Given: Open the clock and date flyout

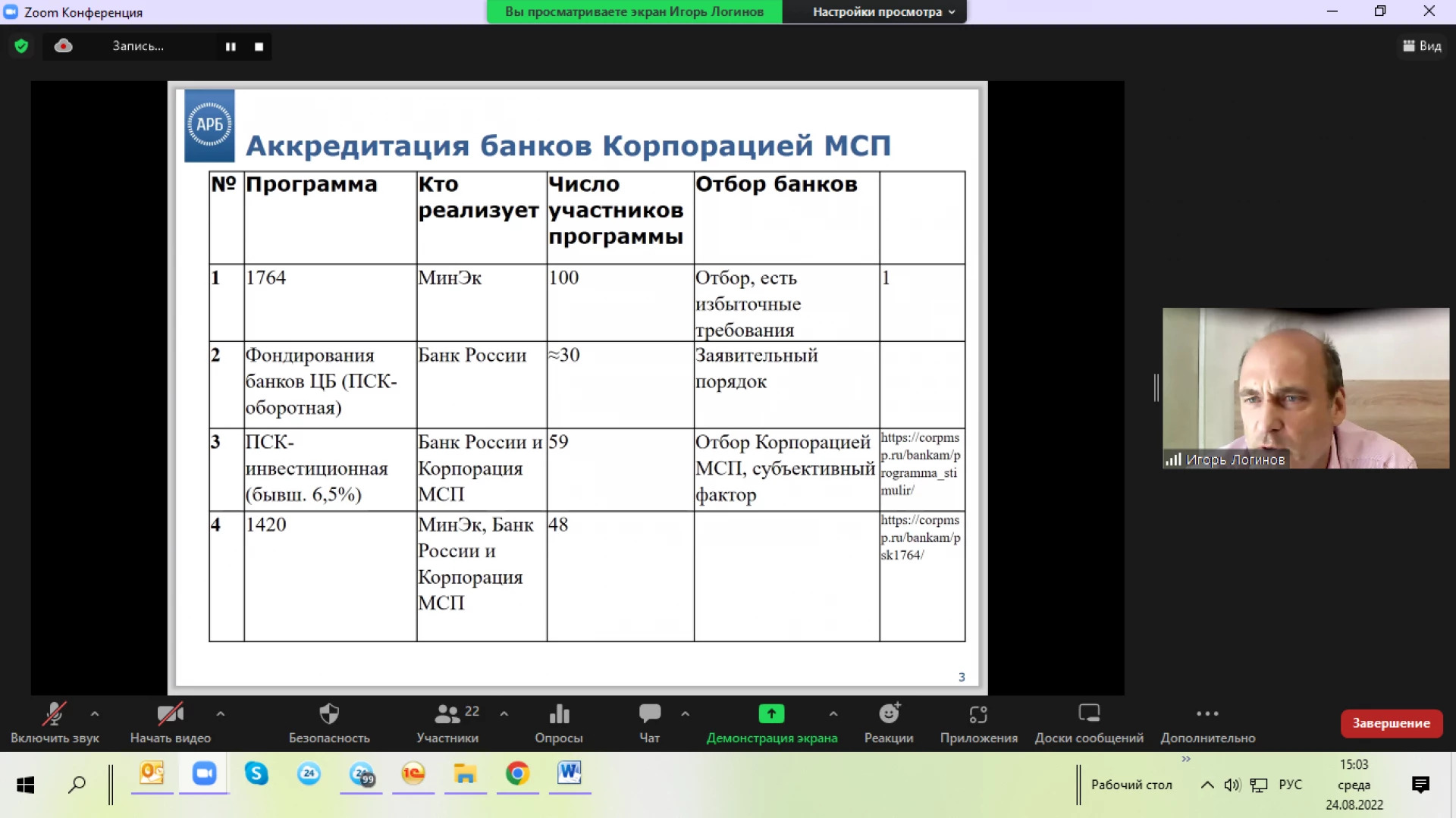Looking at the screenshot, I should tap(1354, 785).
